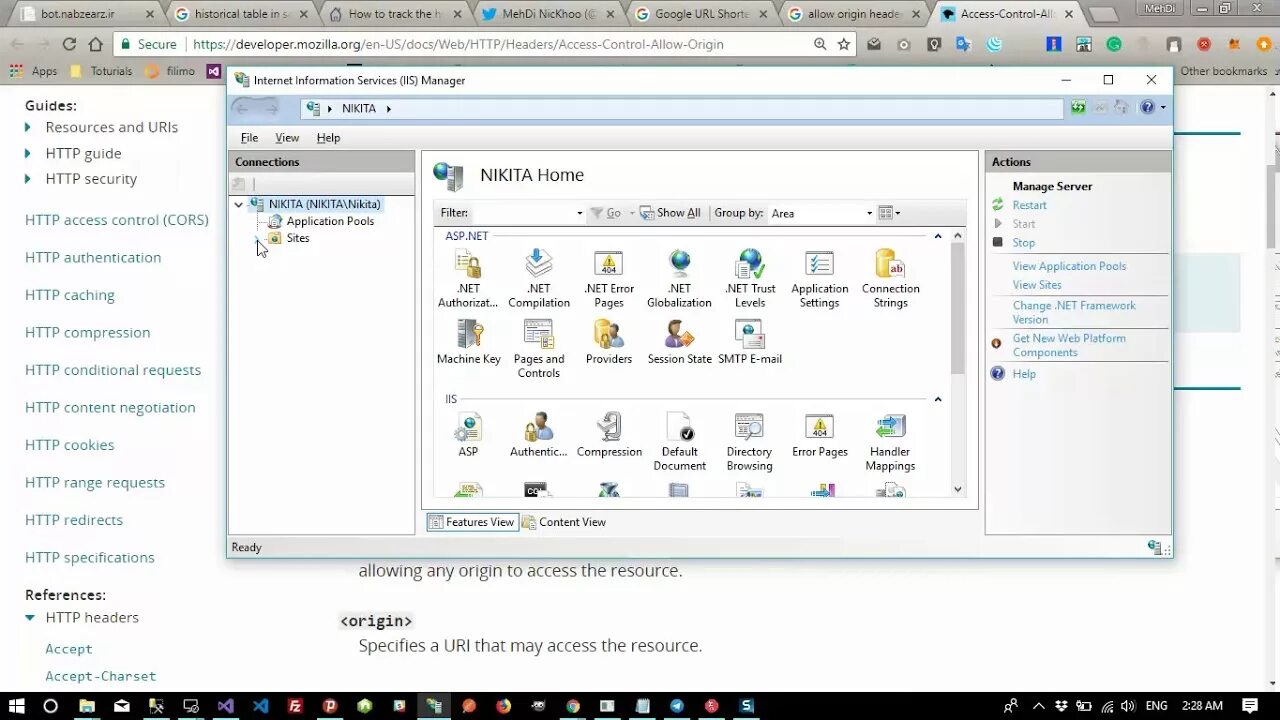Image resolution: width=1280 pixels, height=720 pixels.
Task: Click the Chrome bookmark star icon
Action: (x=844, y=44)
